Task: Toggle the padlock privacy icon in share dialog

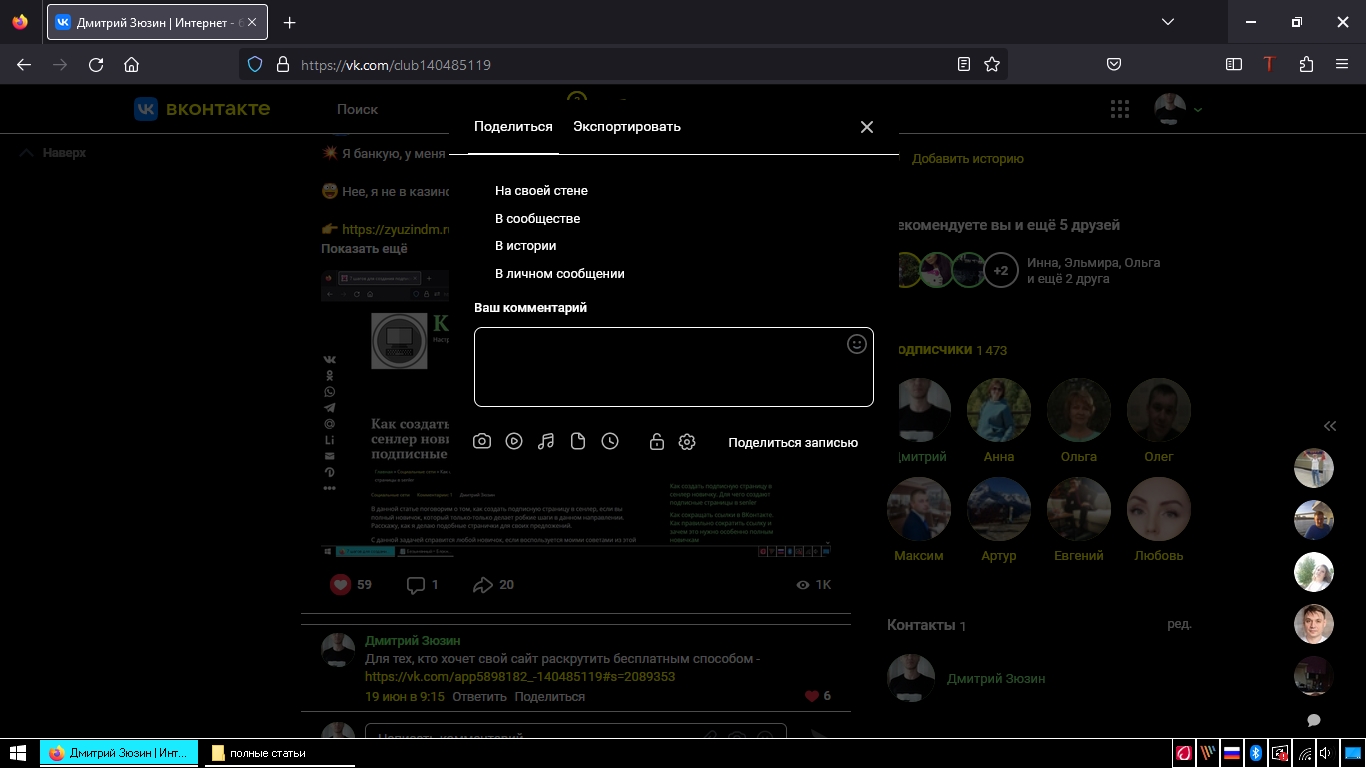Action: point(657,441)
